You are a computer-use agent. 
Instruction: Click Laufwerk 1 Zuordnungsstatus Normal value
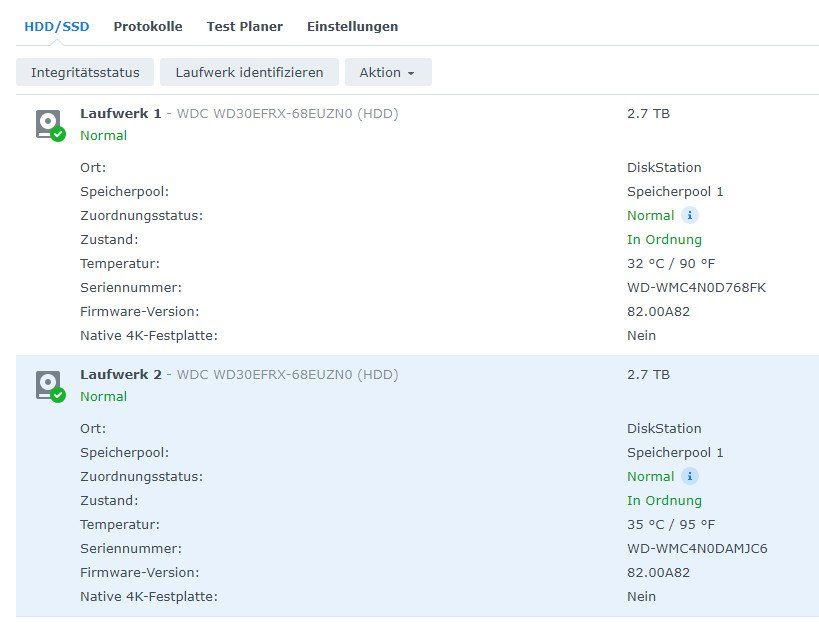click(650, 216)
